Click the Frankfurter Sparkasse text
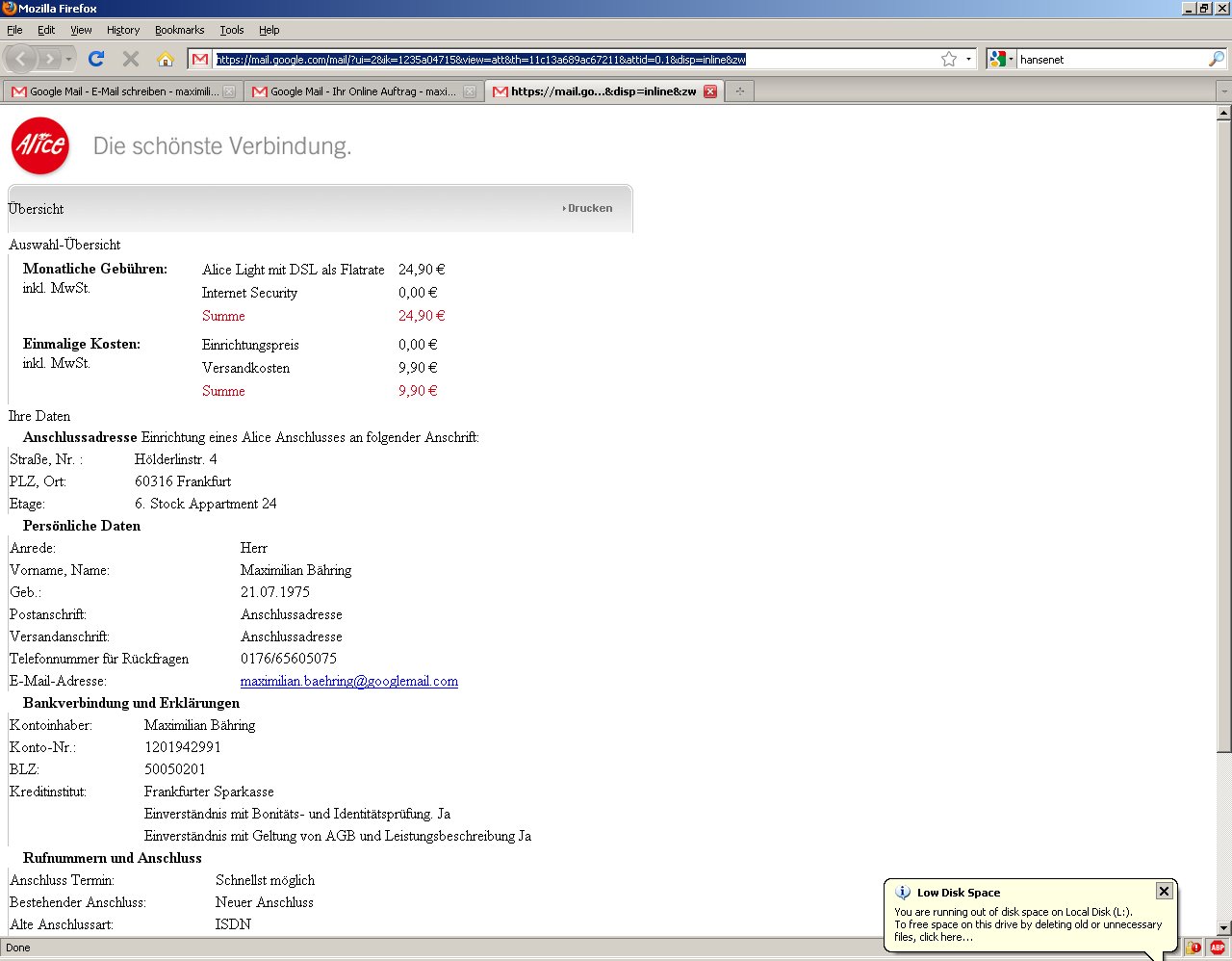This screenshot has width=1232, height=961. pyautogui.click(x=209, y=792)
